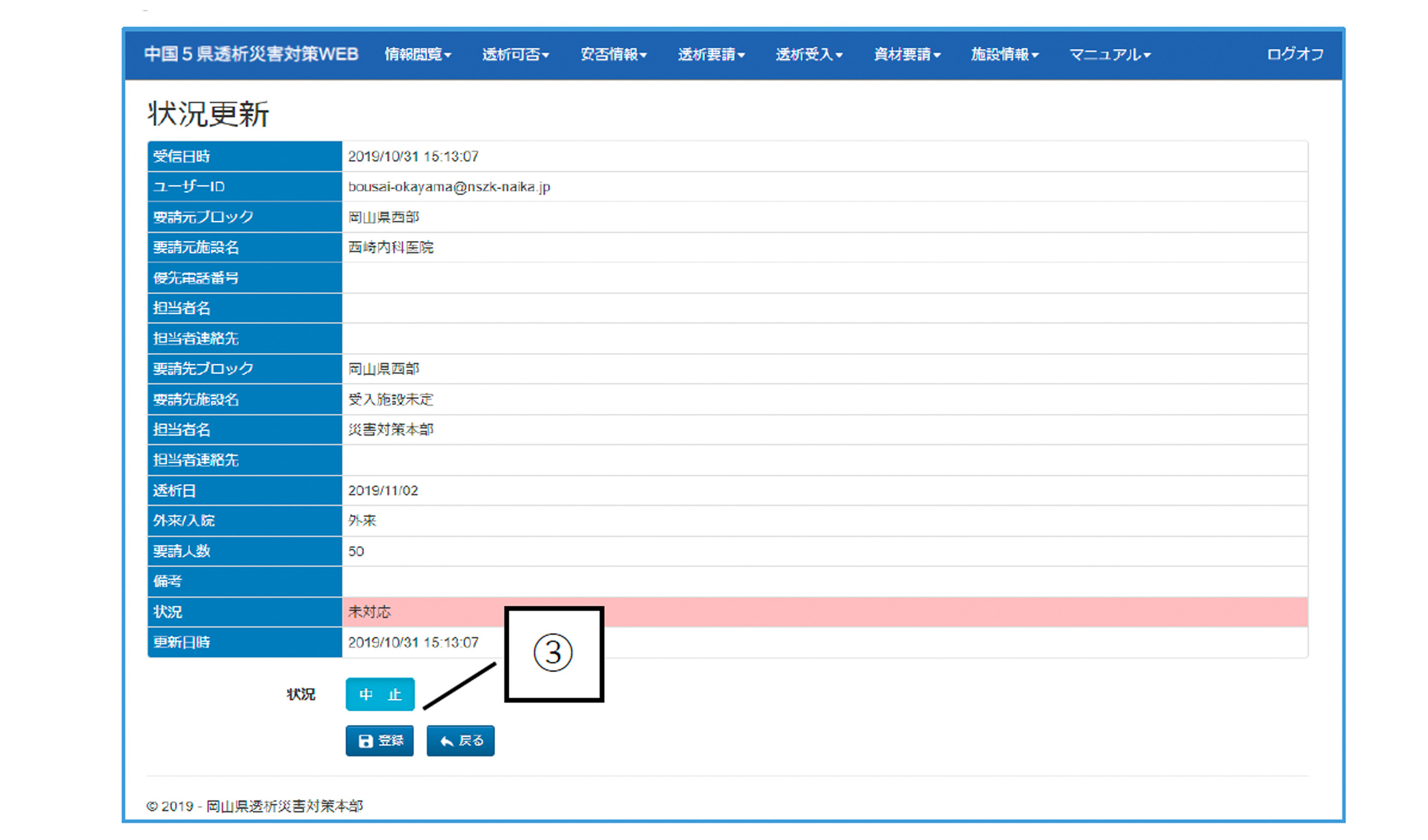Click the user ID email address value
This screenshot has height=840, width=1428.
pos(449,187)
